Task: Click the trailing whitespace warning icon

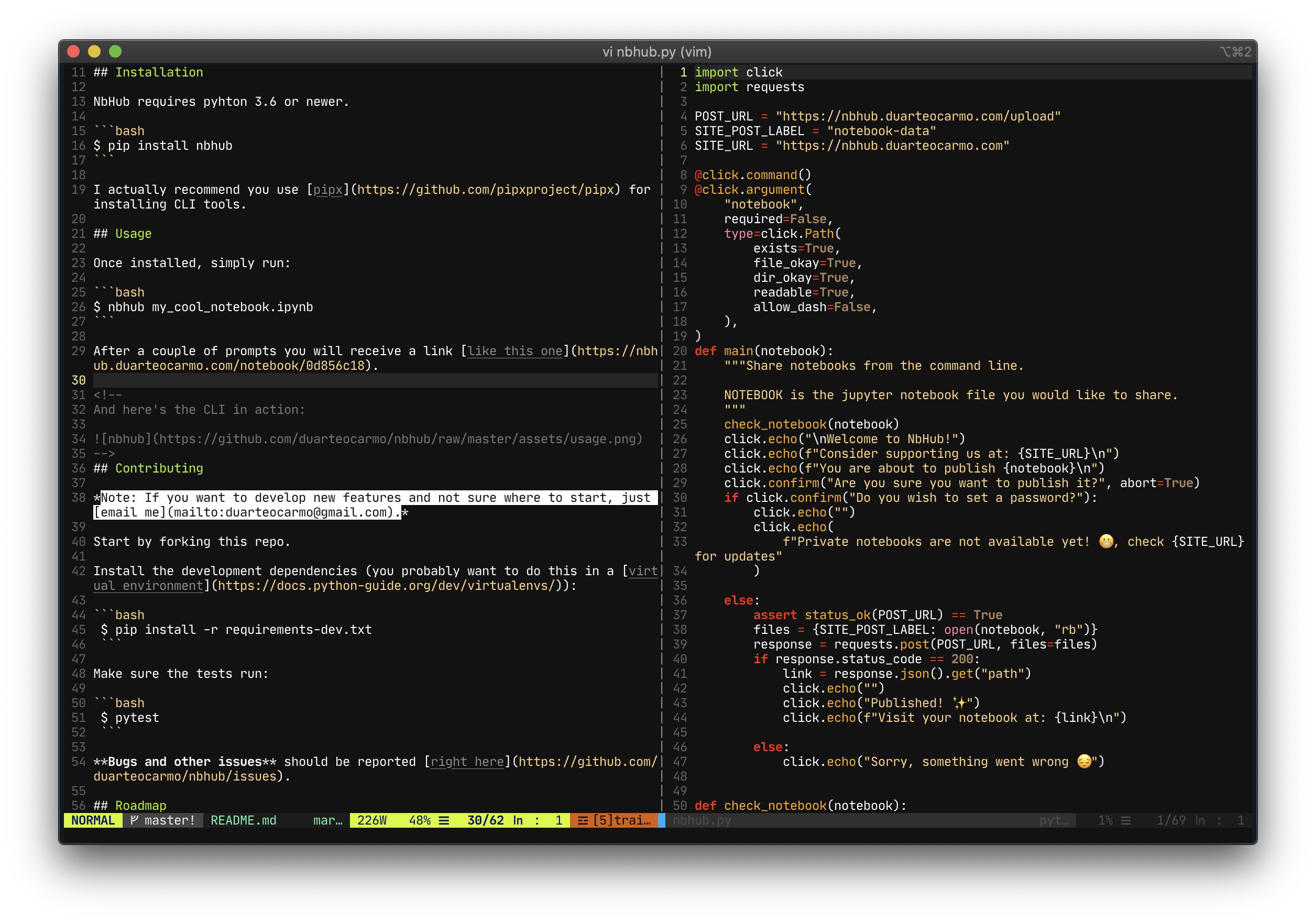Action: pyautogui.click(x=583, y=820)
